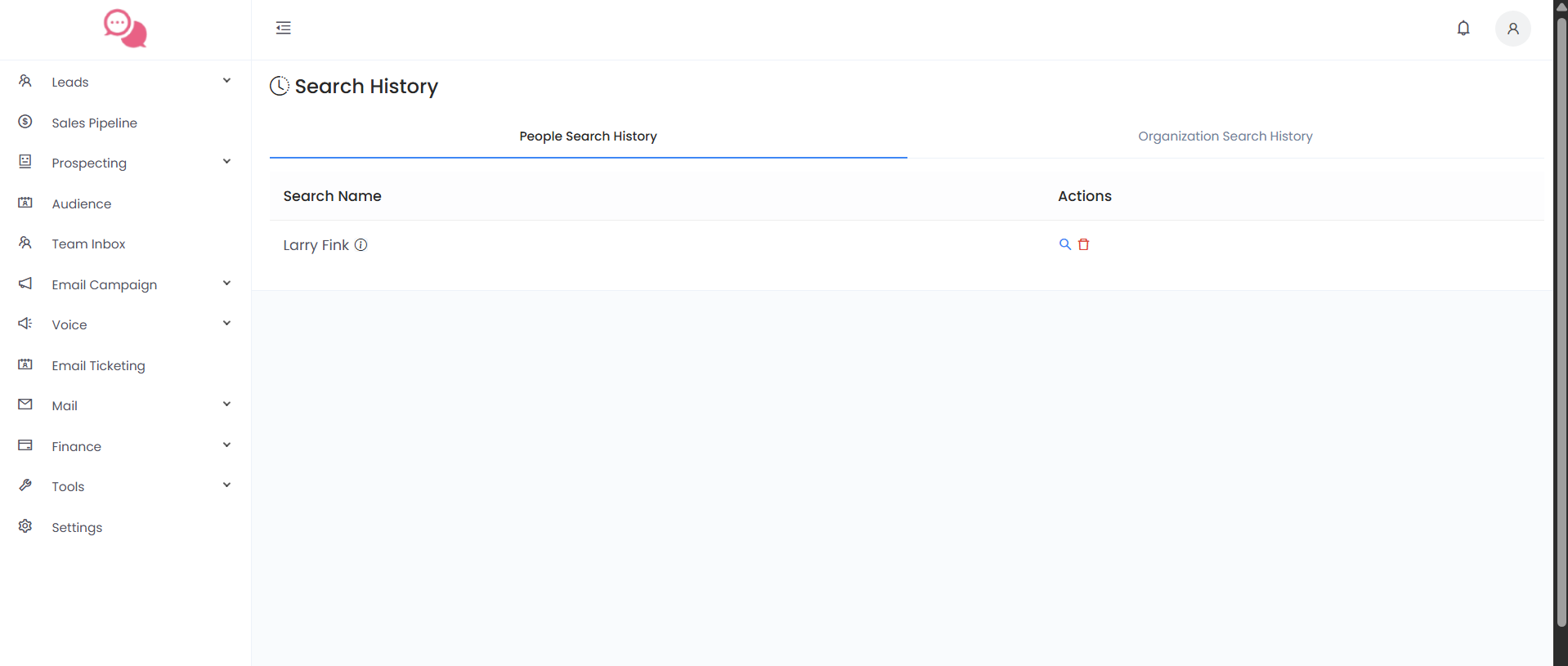1568x666 pixels.
Task: Expand the Voice menu chevron
Action: click(226, 324)
